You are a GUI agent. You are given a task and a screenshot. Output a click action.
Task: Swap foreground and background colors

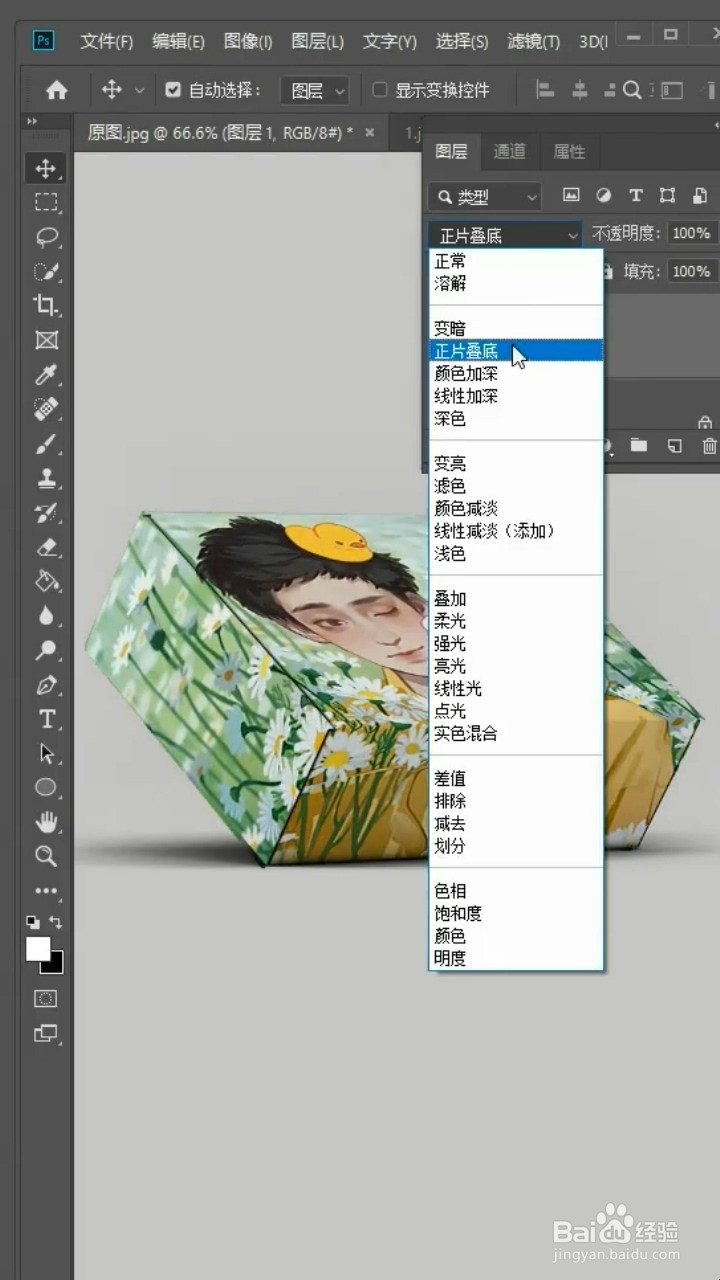pos(56,921)
